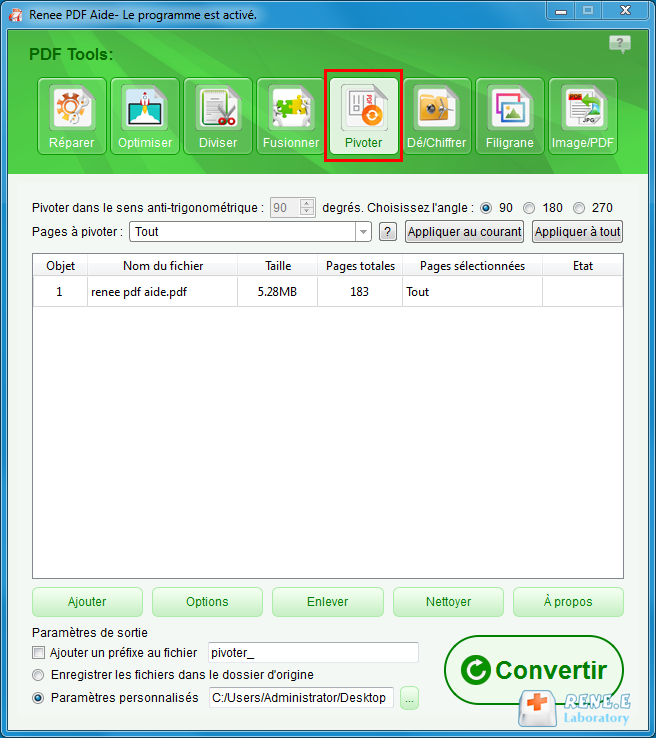Click the rotation degrees field showing 90
This screenshot has width=656, height=738.
[285, 208]
